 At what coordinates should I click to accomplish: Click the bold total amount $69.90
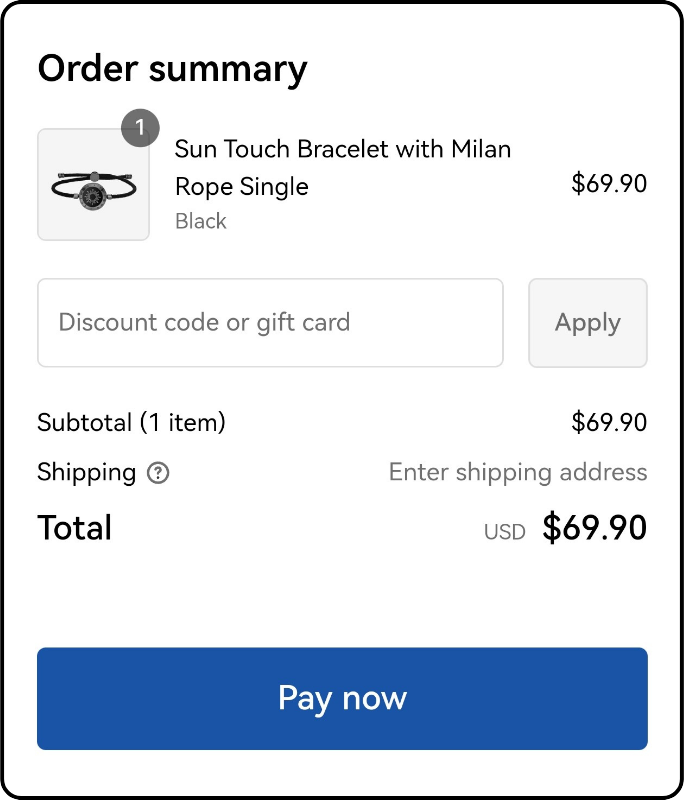595,528
